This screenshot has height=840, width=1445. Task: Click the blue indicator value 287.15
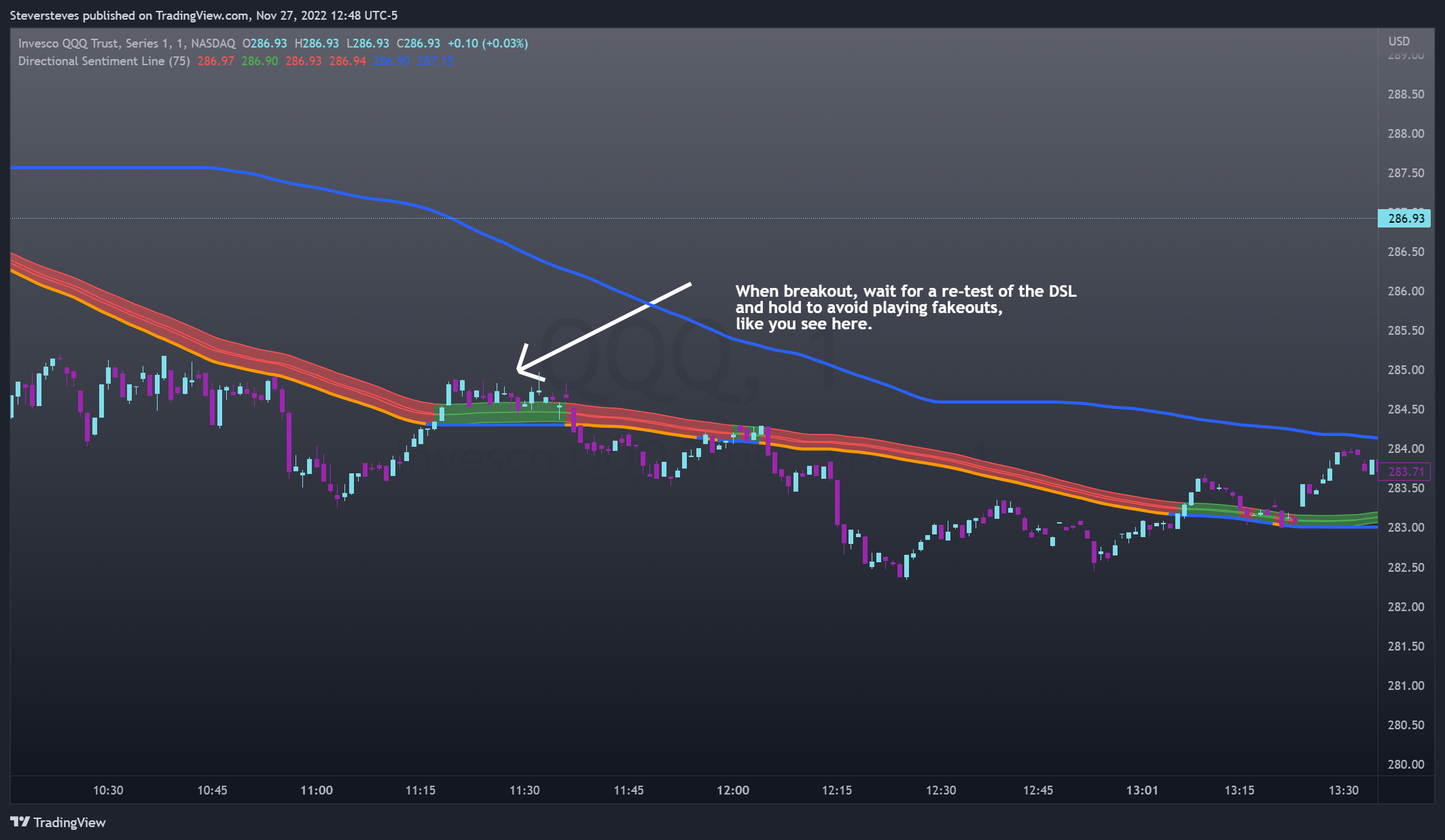pos(435,61)
